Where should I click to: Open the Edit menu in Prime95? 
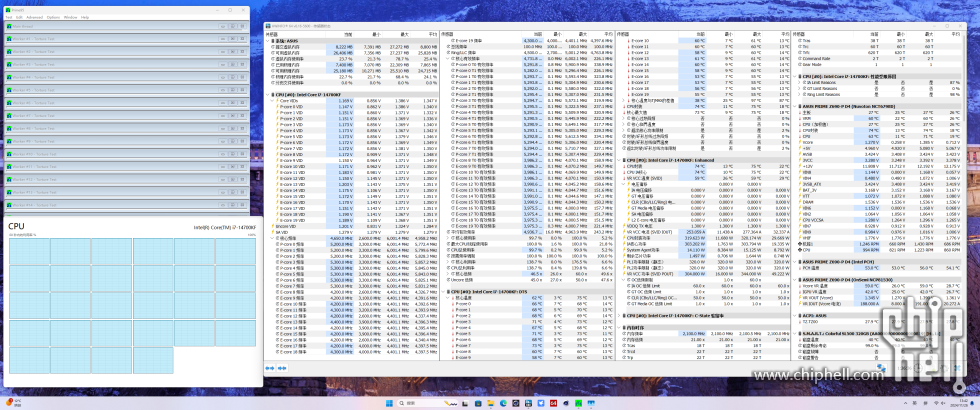[19, 17]
